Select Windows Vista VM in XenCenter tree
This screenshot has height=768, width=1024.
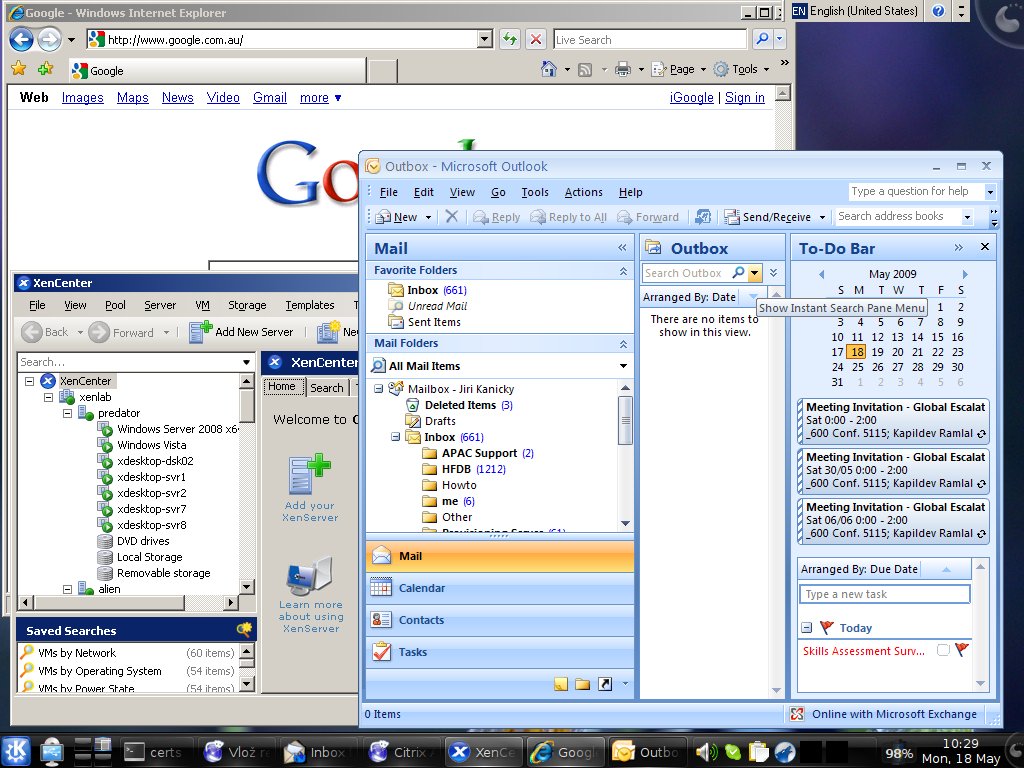[x=152, y=445]
